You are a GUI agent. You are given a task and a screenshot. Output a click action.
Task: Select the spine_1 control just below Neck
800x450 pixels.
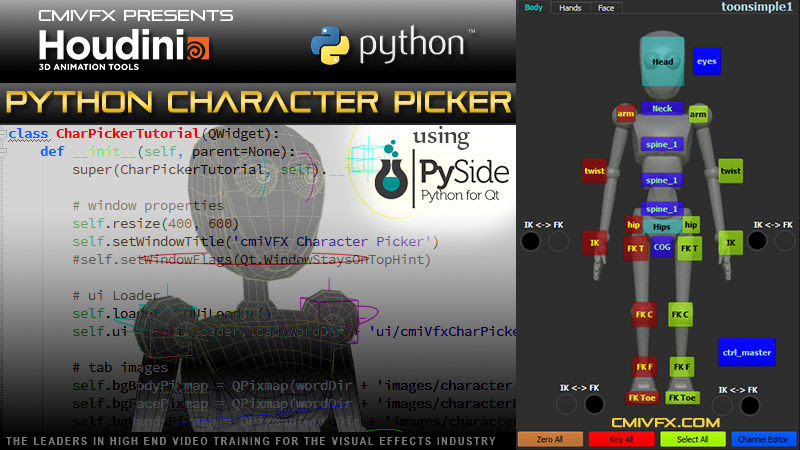coord(662,144)
